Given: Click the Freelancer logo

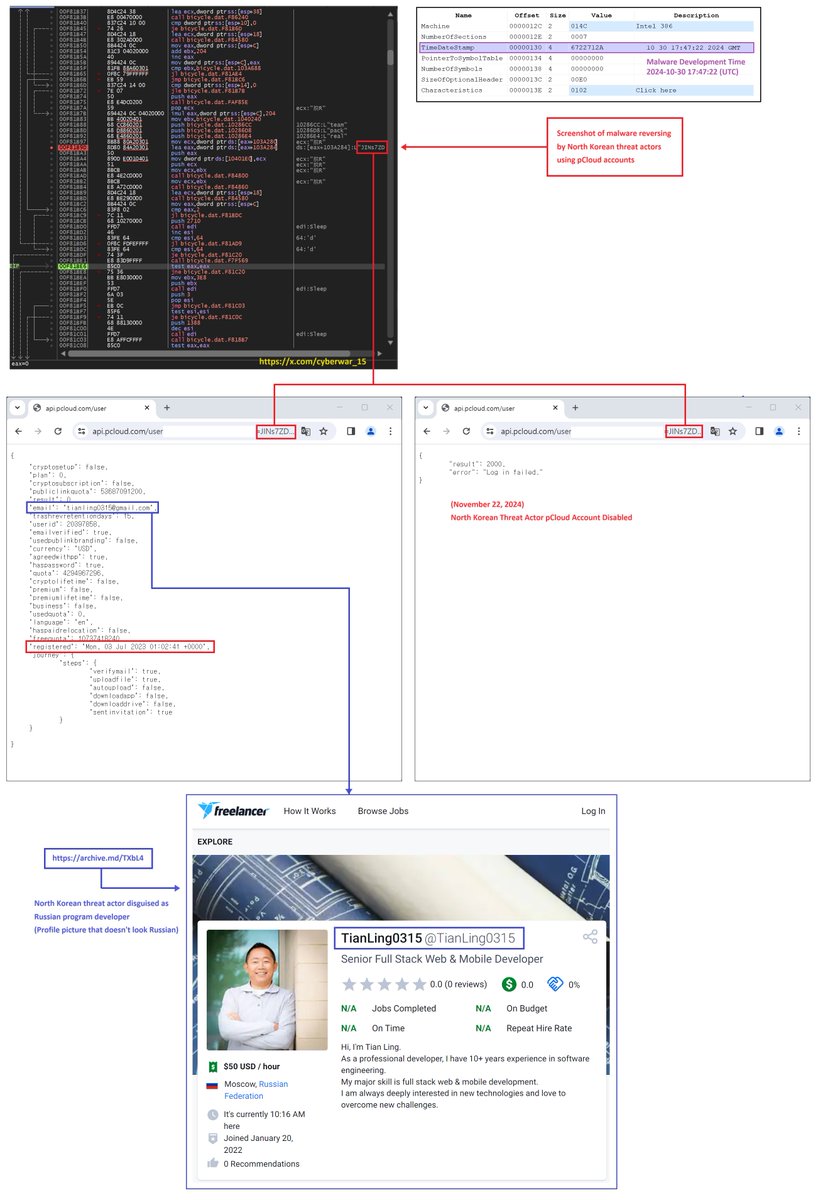Looking at the screenshot, I should (x=233, y=810).
